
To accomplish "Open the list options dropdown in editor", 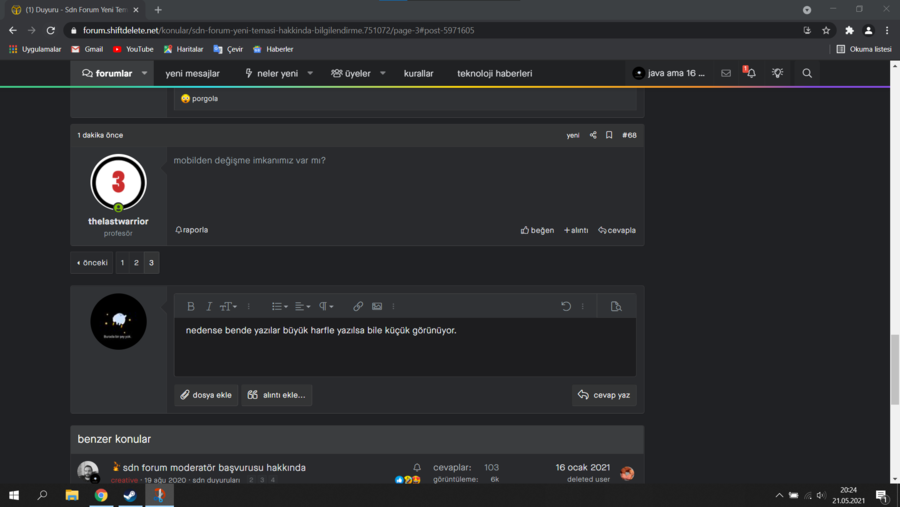I will click(x=280, y=306).
